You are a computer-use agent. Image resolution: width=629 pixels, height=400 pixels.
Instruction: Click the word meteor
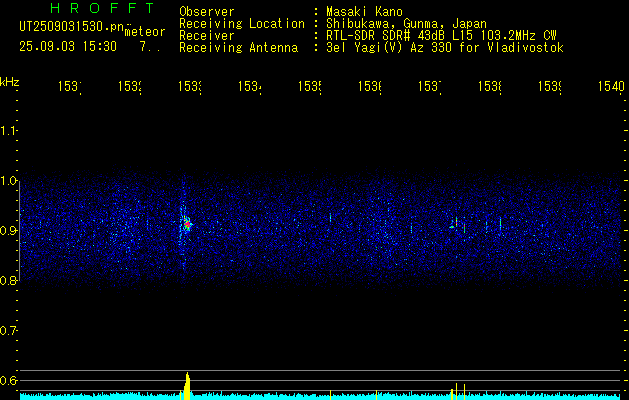coord(145,32)
